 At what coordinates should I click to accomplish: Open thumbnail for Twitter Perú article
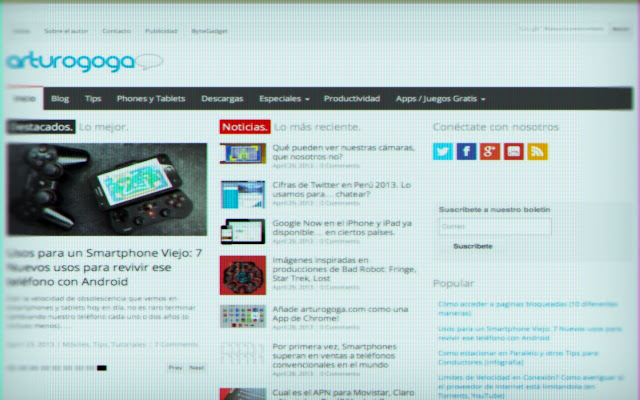click(243, 195)
